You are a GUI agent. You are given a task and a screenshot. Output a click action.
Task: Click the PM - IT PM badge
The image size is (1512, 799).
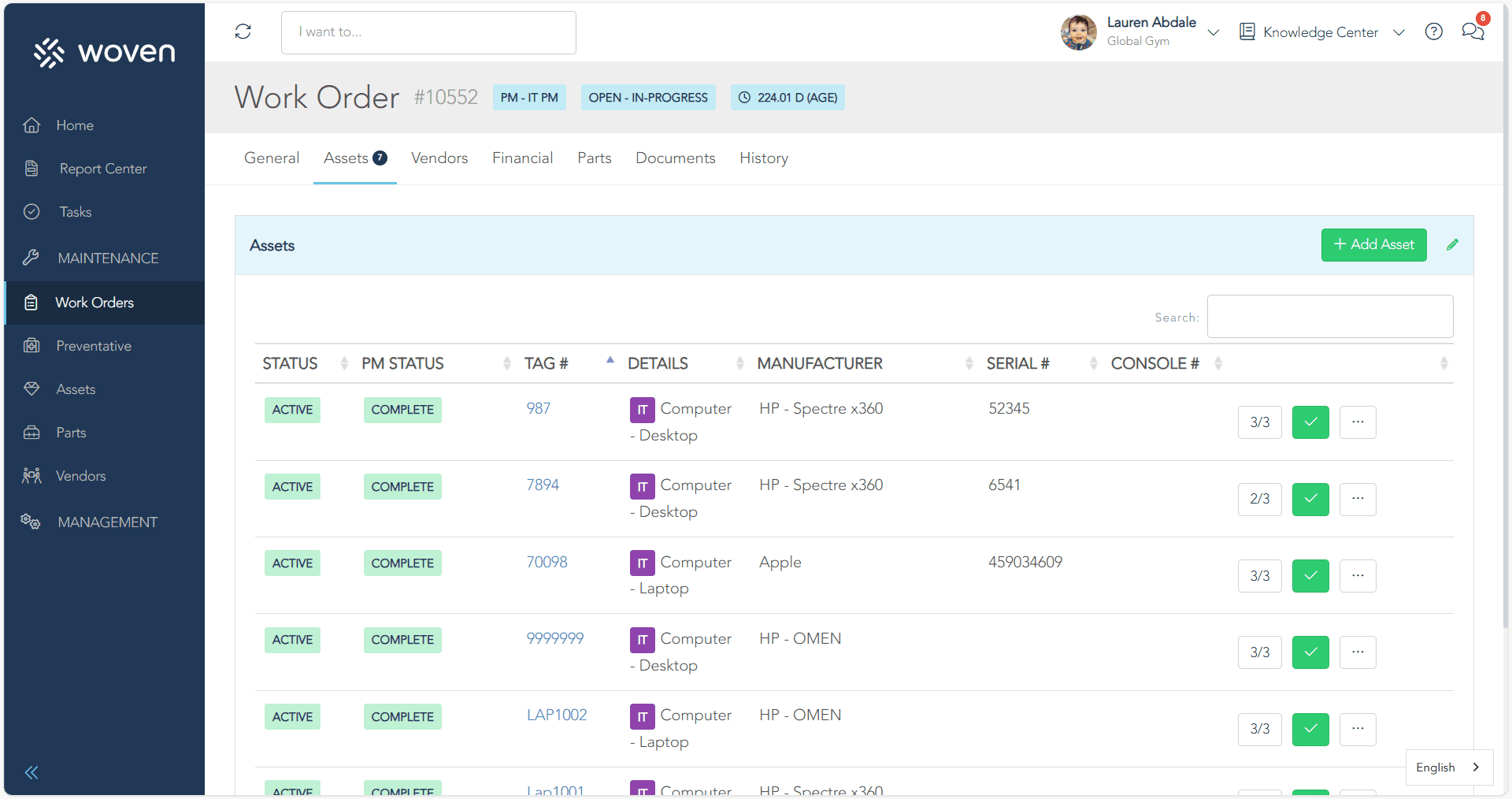(x=529, y=98)
